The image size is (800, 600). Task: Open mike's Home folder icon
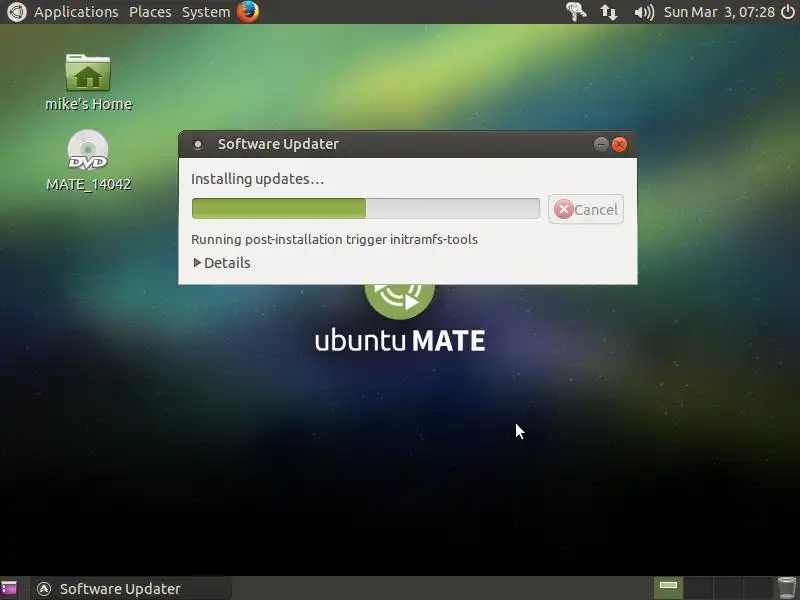pyautogui.click(x=88, y=83)
